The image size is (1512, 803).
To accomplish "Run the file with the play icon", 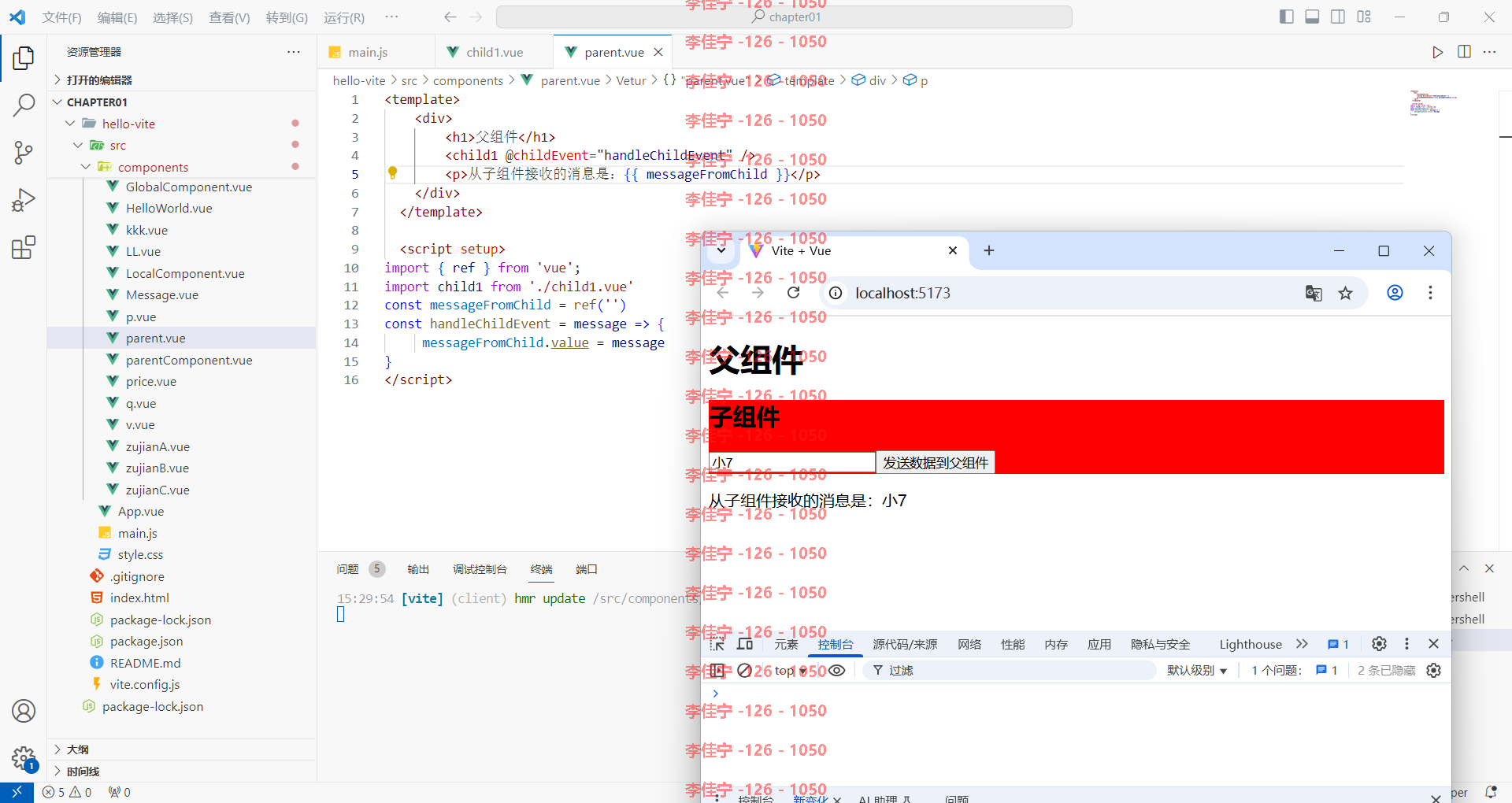I will point(1437,52).
